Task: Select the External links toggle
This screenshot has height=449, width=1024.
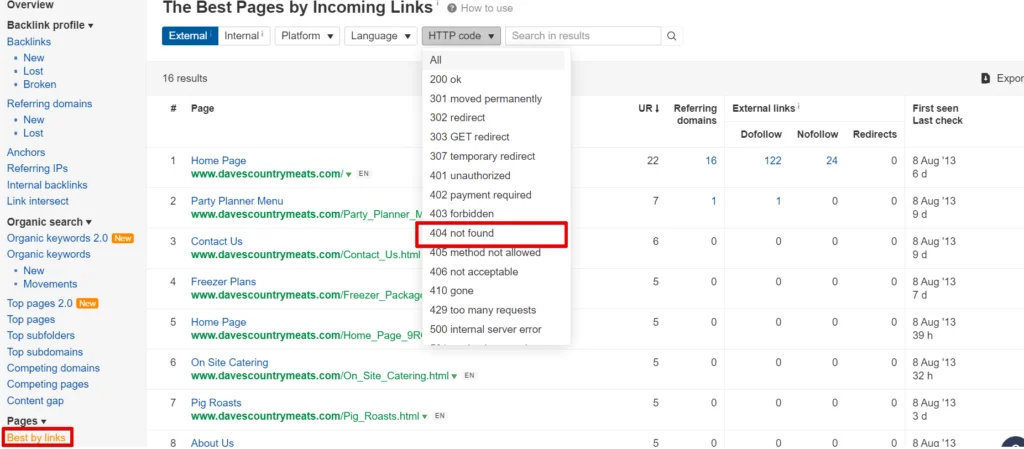Action: coord(189,36)
